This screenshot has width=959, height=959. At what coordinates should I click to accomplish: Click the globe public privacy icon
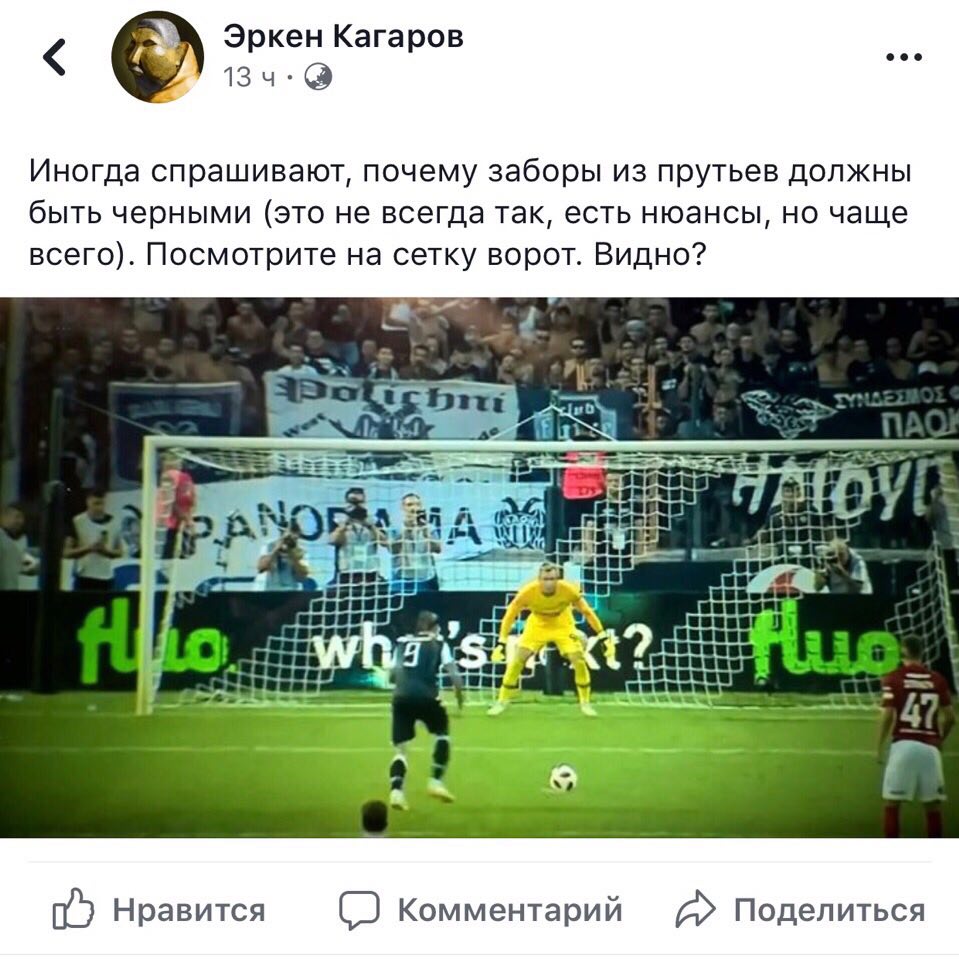click(318, 77)
